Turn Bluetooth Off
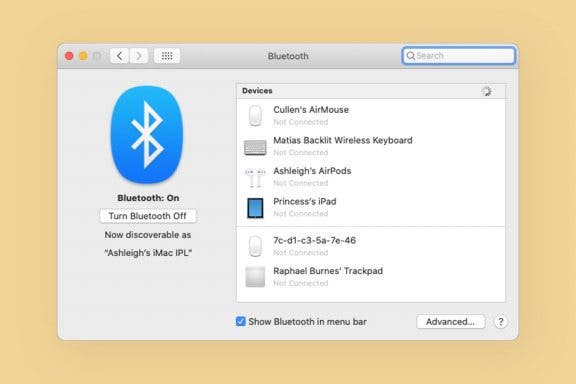This screenshot has height=384, width=576. click(x=148, y=216)
